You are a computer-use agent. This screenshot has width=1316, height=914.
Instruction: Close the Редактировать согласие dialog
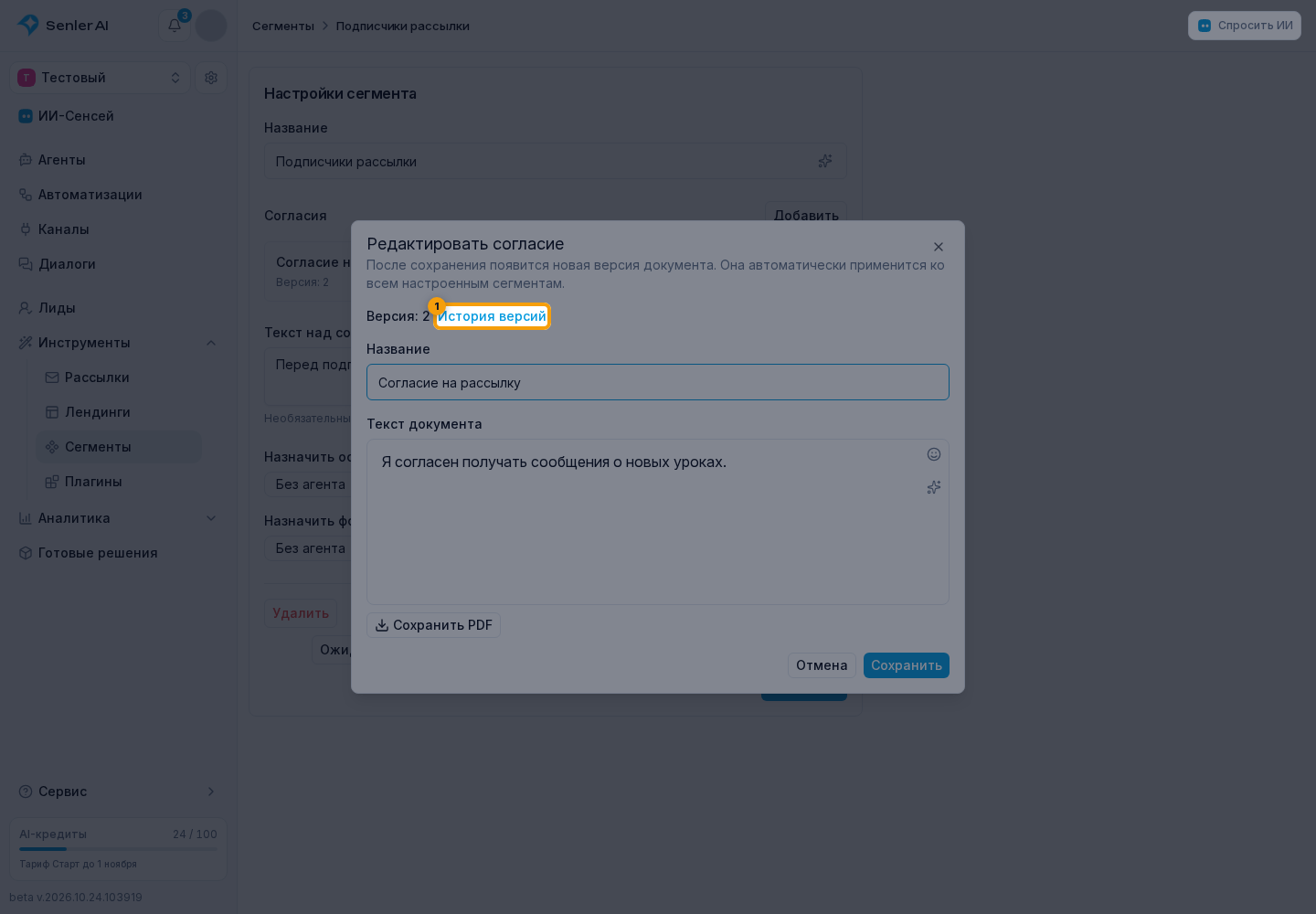click(x=939, y=247)
